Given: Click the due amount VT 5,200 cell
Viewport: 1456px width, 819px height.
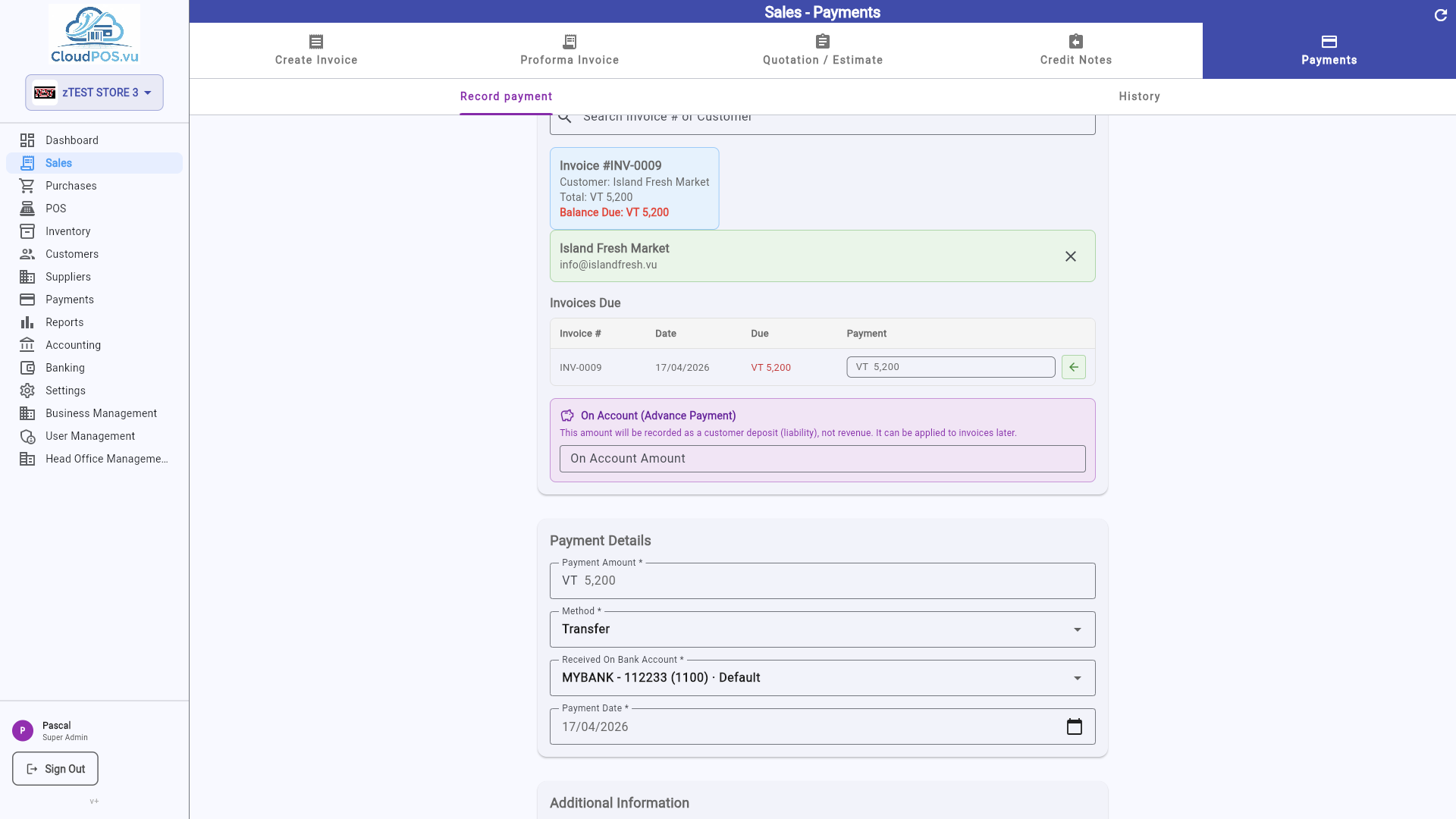Looking at the screenshot, I should coord(770,368).
